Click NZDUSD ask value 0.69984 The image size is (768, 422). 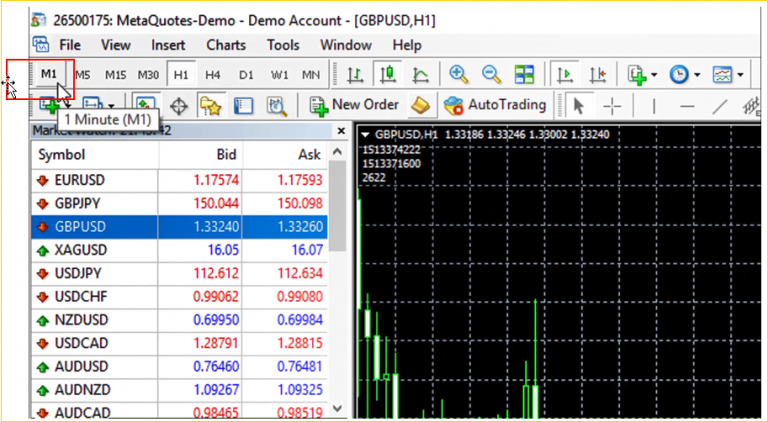[300, 320]
